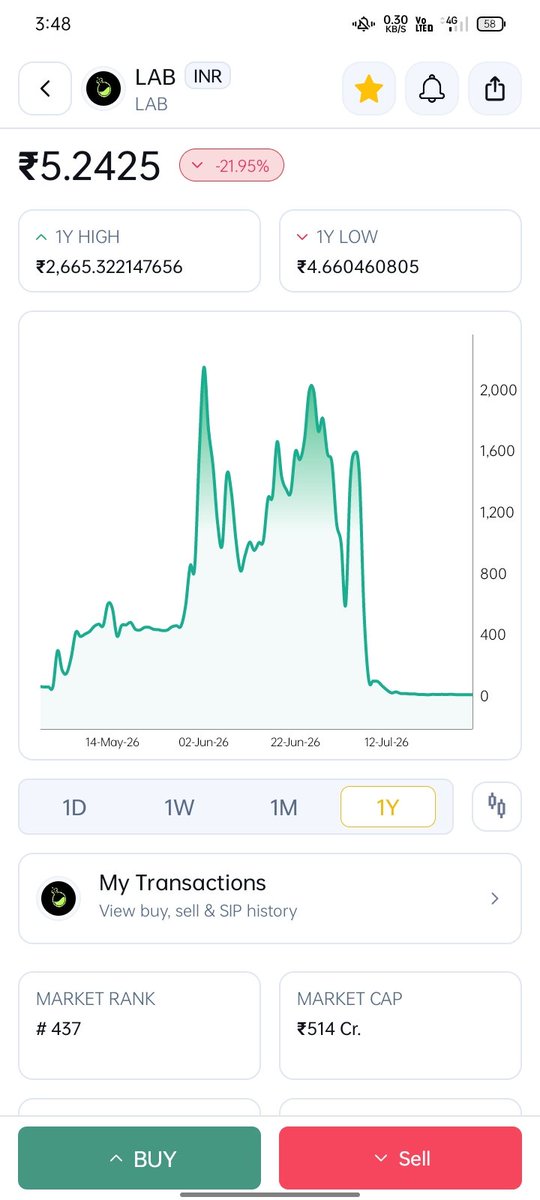Expand My Transactions with the chevron
The width and height of the screenshot is (540, 1200).
494,898
